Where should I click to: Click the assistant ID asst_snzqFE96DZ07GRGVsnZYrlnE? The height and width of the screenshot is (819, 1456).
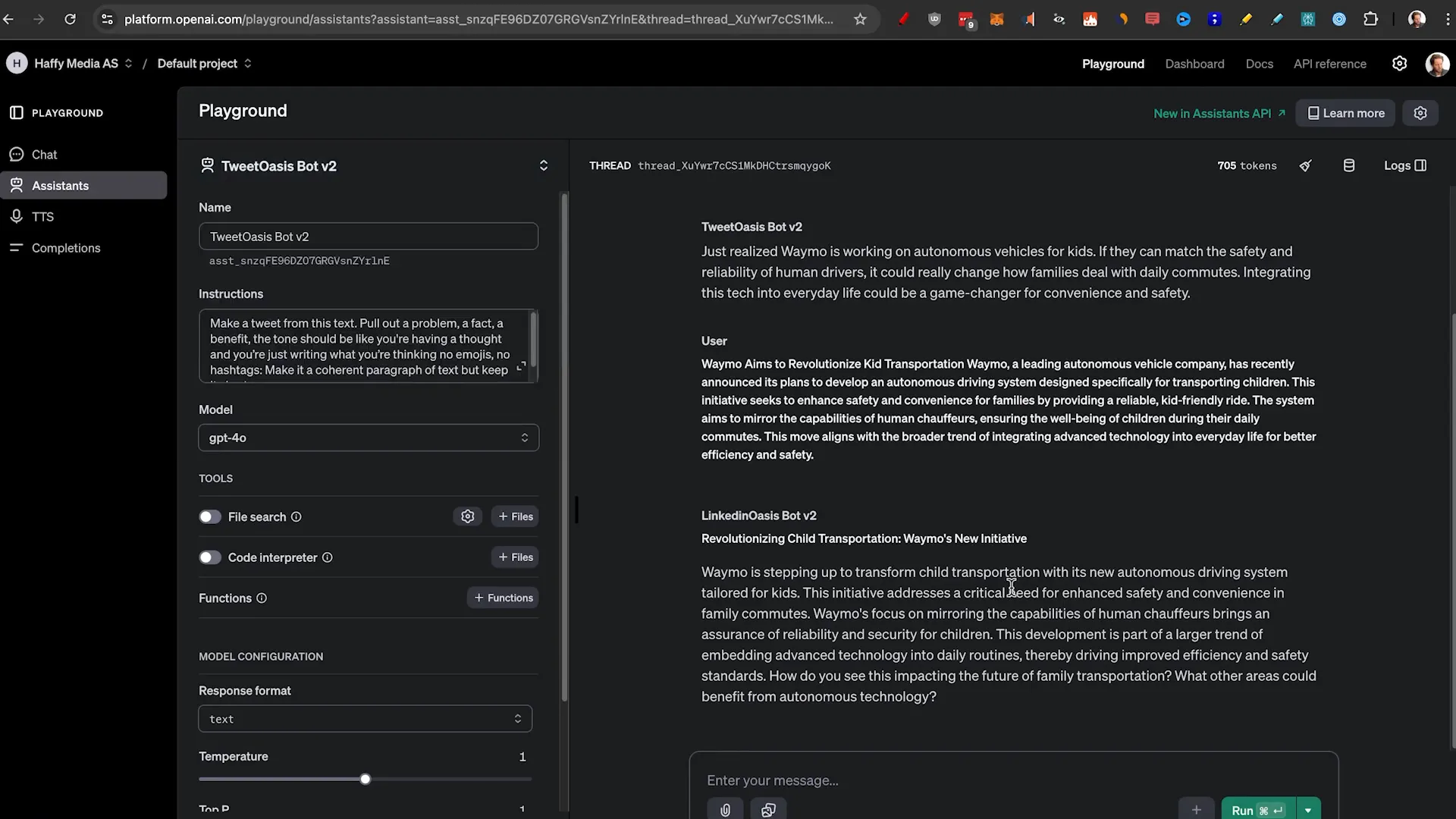[x=300, y=261]
